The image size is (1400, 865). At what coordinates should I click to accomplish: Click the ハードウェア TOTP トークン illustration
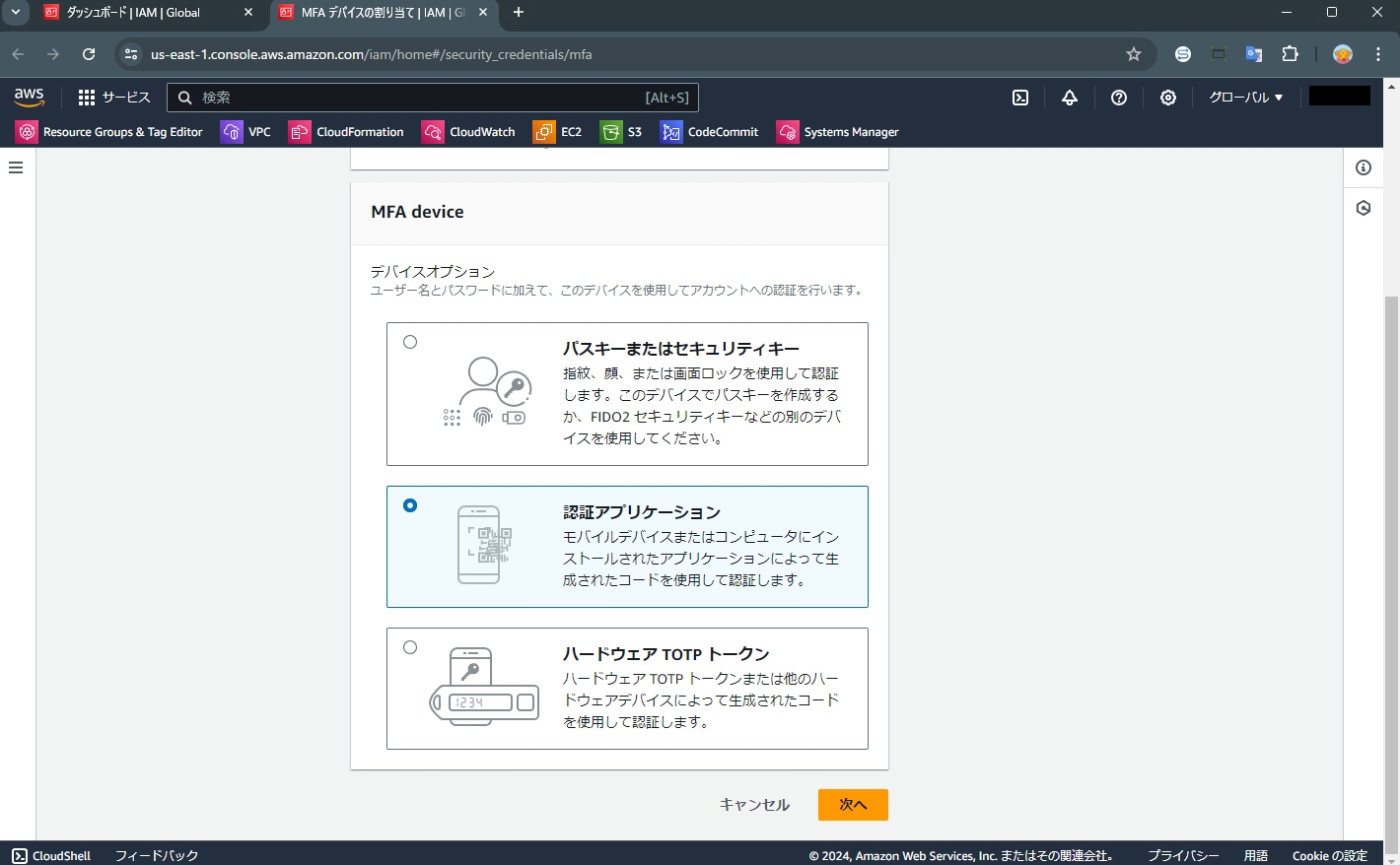pyautogui.click(x=484, y=688)
